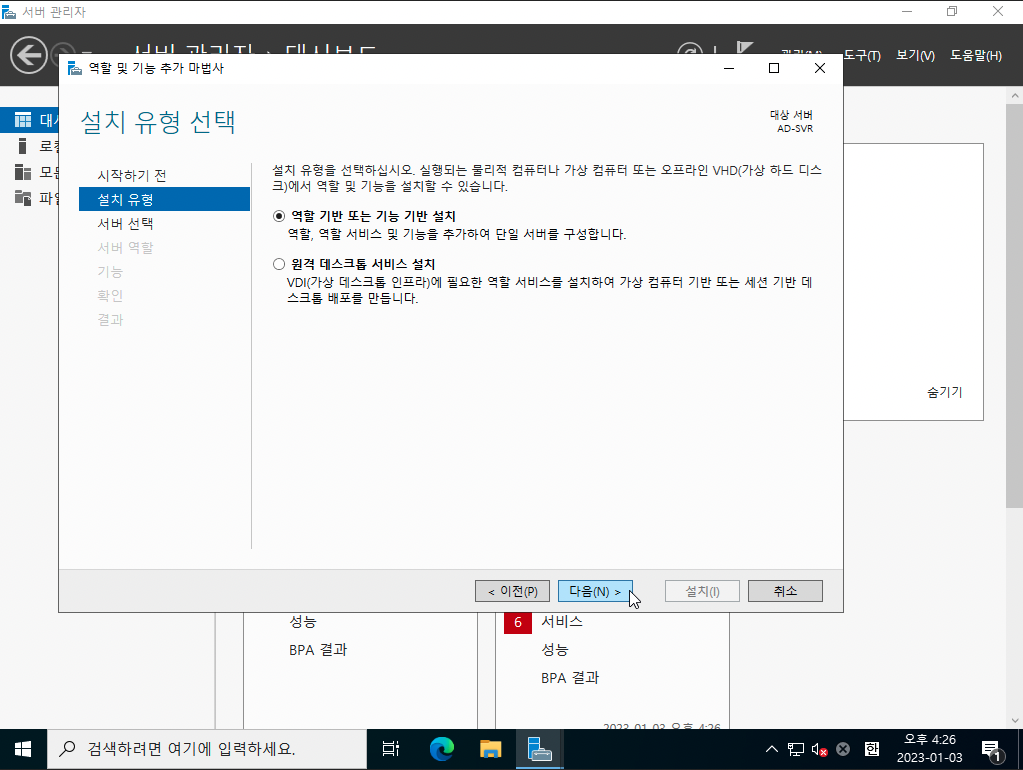Open 성능 in the tile without a red badge

pos(303,622)
